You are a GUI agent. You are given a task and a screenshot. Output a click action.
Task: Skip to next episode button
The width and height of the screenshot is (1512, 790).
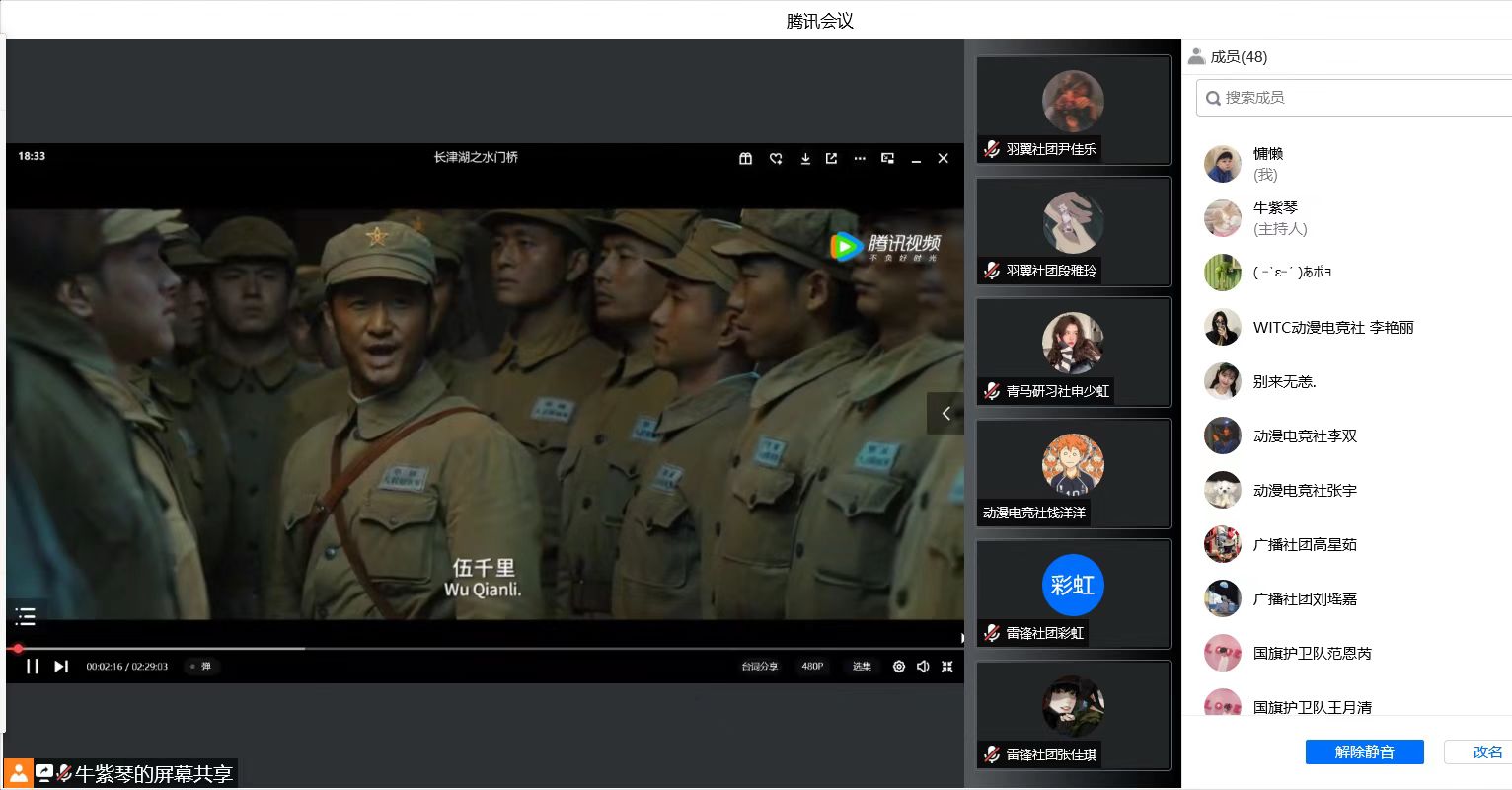[x=61, y=667]
